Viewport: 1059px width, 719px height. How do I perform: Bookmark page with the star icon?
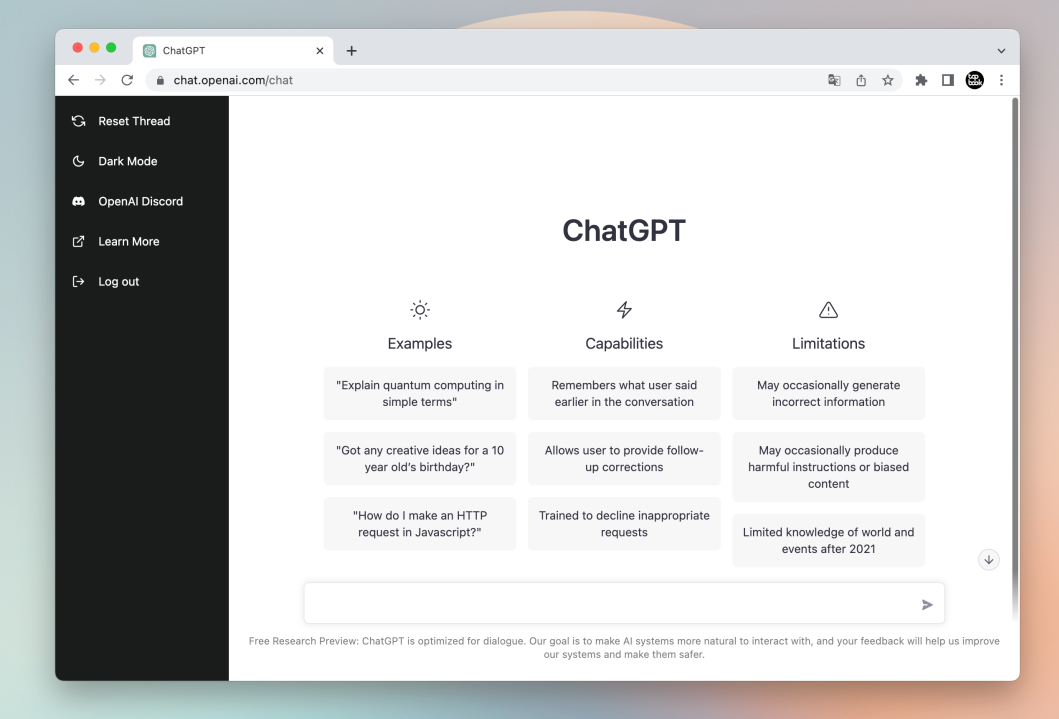[x=887, y=80]
